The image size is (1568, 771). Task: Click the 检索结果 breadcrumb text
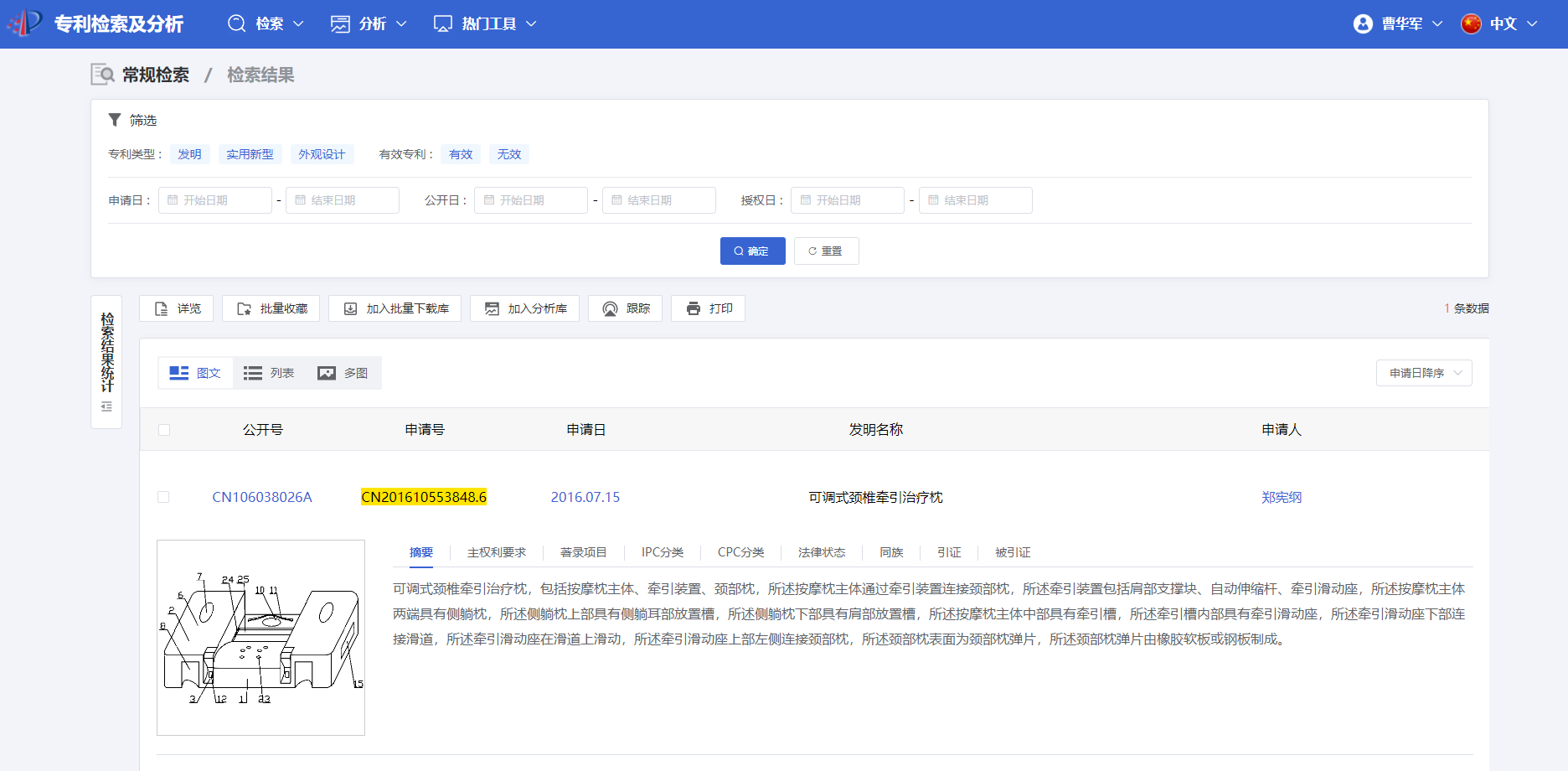click(x=260, y=75)
